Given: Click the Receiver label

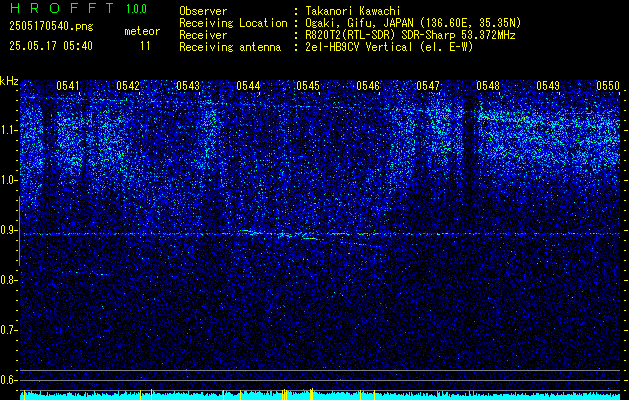Looking at the screenshot, I should (203, 35).
